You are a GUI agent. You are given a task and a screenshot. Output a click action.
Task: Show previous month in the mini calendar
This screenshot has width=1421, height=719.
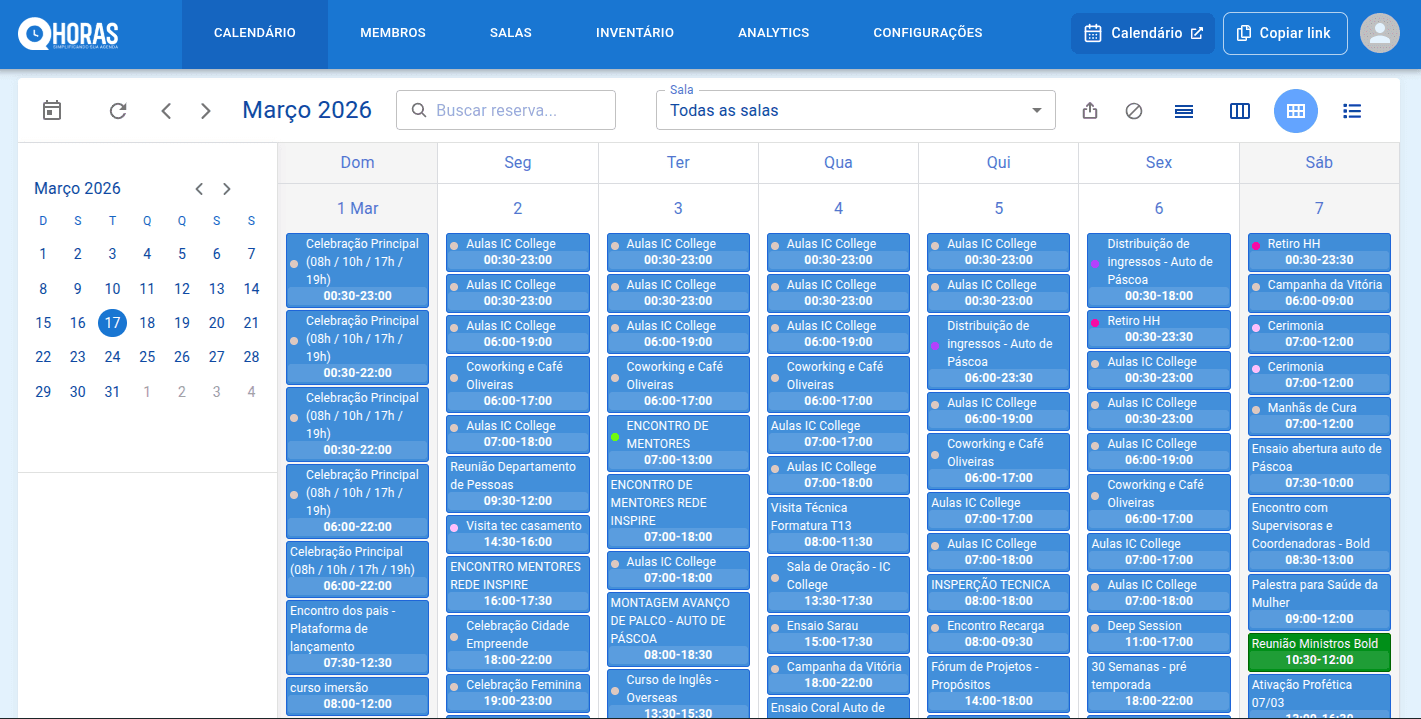198,188
